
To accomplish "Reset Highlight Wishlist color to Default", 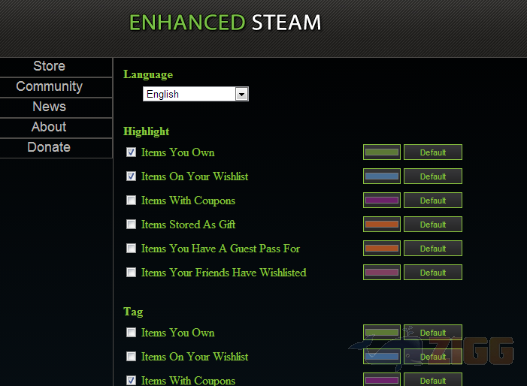I will point(433,176).
